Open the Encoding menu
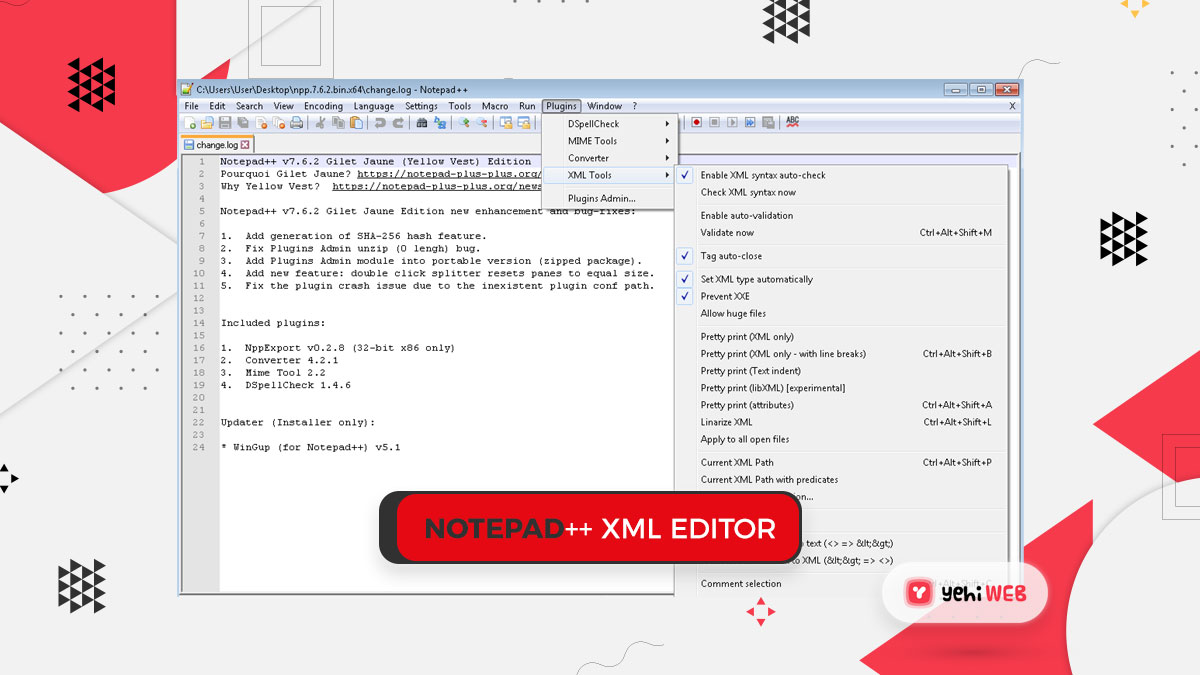The image size is (1200, 675). [x=323, y=106]
